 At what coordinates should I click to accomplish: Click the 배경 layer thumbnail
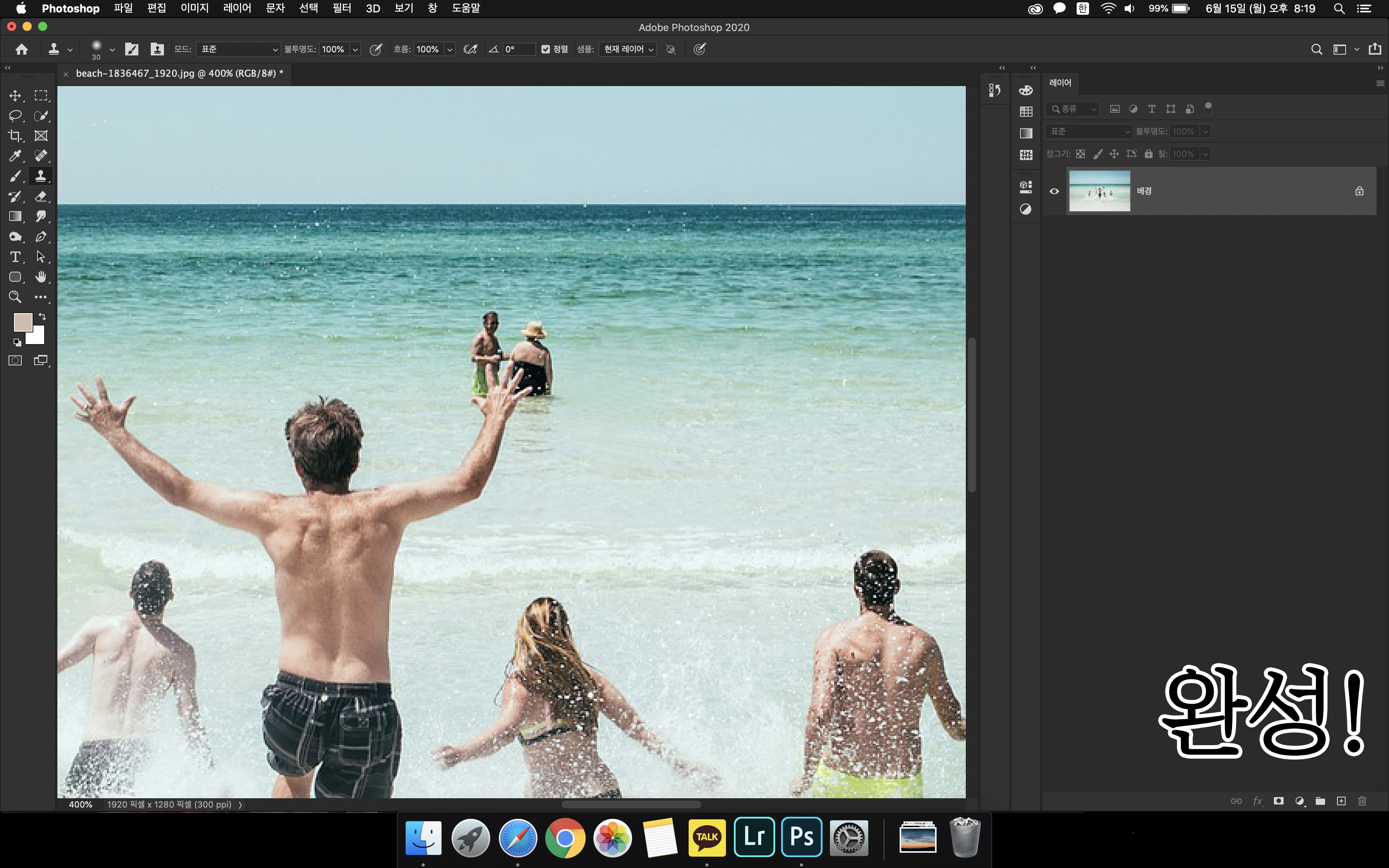1099,191
